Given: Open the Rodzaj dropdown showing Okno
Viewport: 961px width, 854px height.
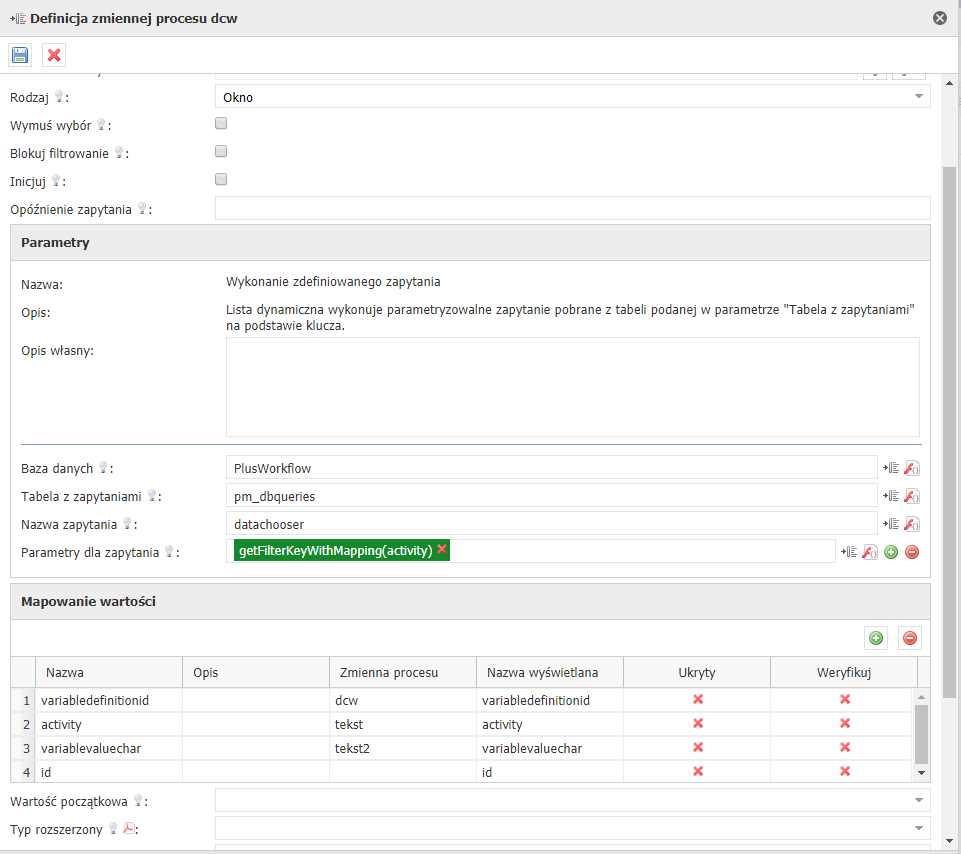Looking at the screenshot, I should click(572, 97).
